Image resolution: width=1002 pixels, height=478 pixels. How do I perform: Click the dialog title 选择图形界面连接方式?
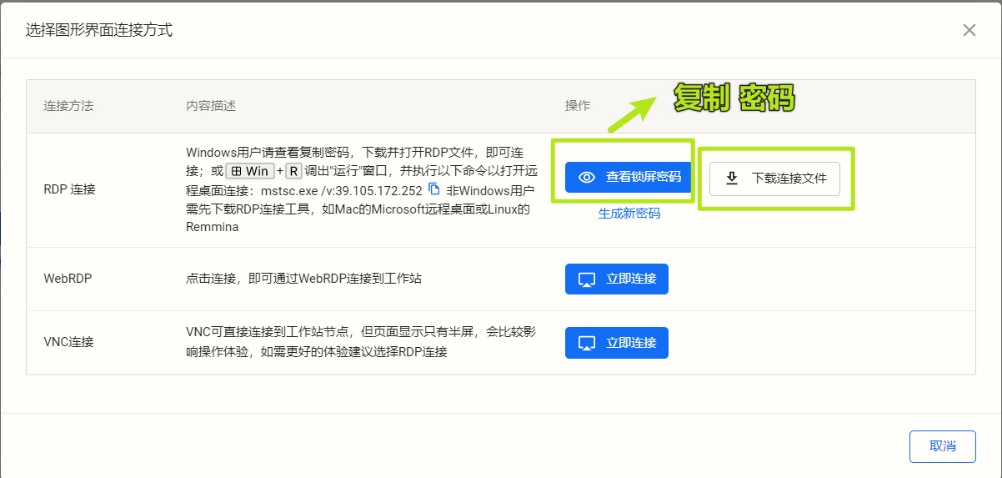(x=99, y=30)
